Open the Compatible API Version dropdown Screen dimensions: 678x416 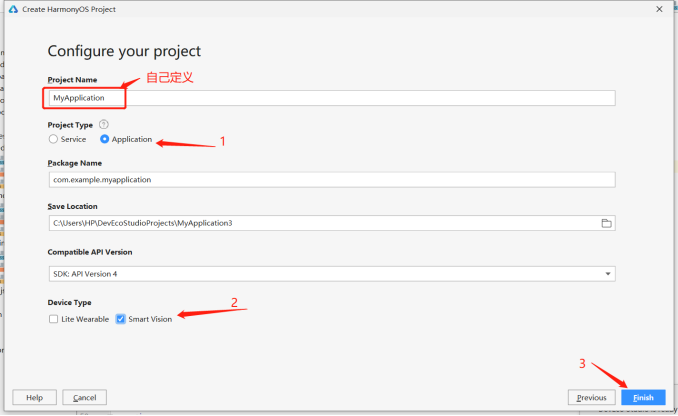[332, 274]
